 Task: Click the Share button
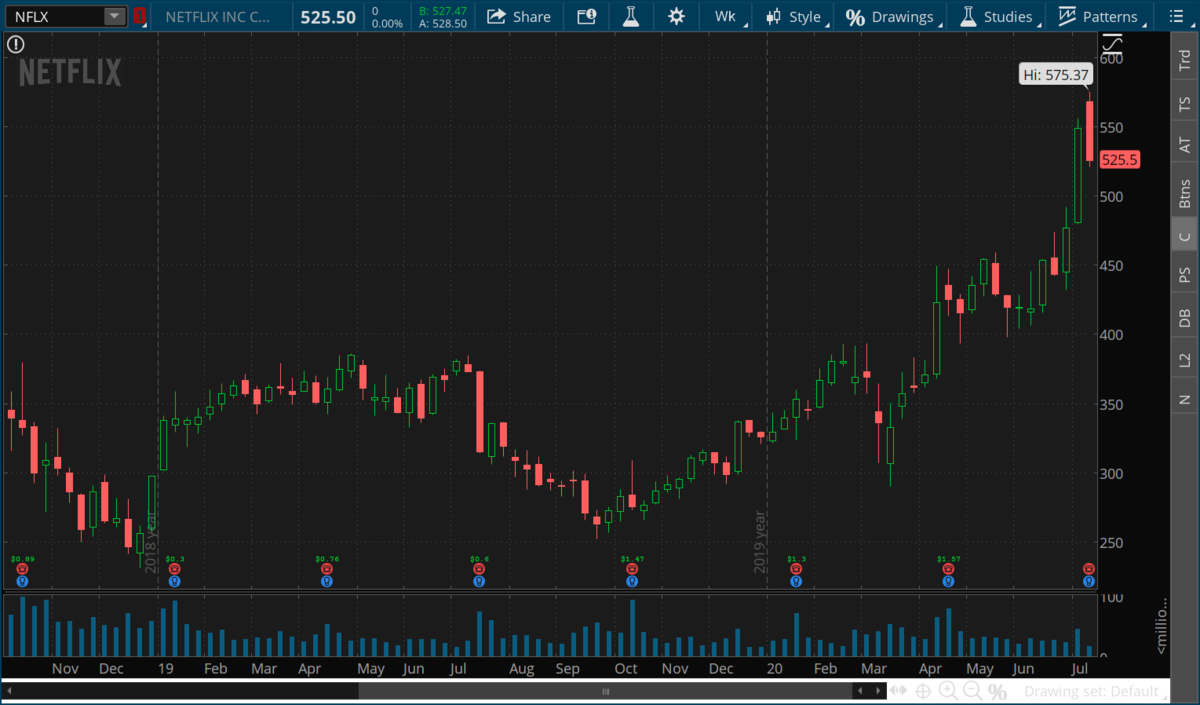coord(518,16)
